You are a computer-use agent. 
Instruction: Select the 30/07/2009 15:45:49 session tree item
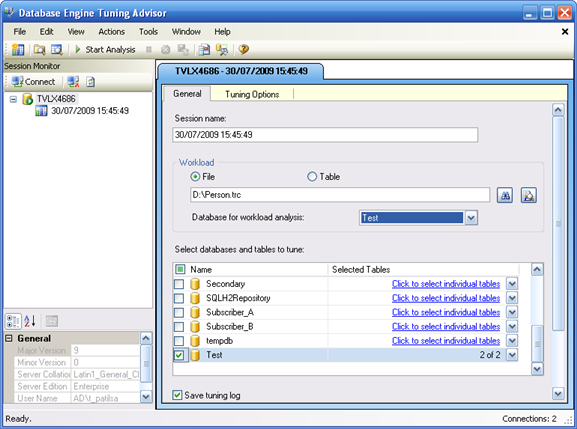90,111
